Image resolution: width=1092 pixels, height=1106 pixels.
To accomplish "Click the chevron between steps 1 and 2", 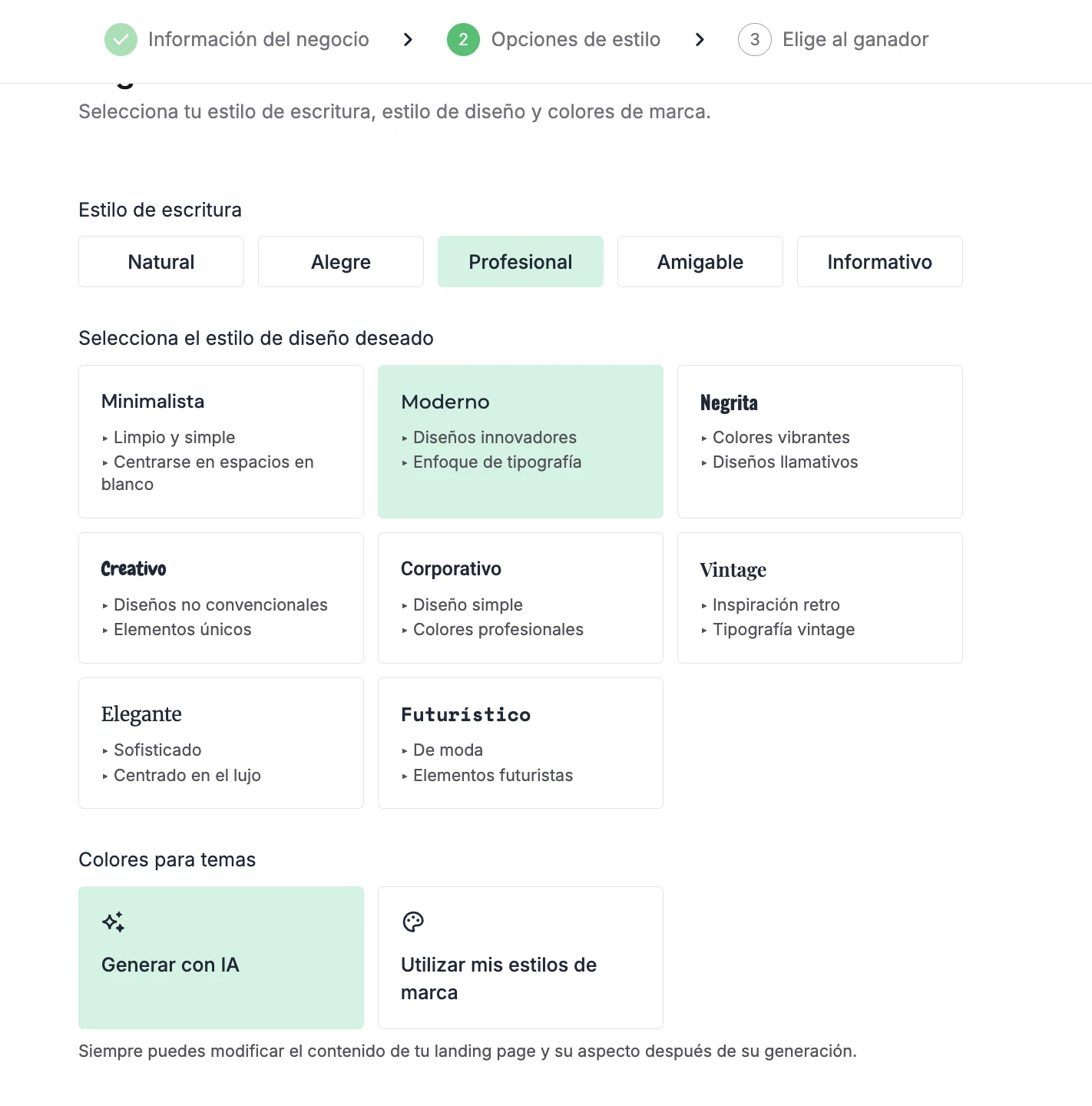I will (x=408, y=39).
